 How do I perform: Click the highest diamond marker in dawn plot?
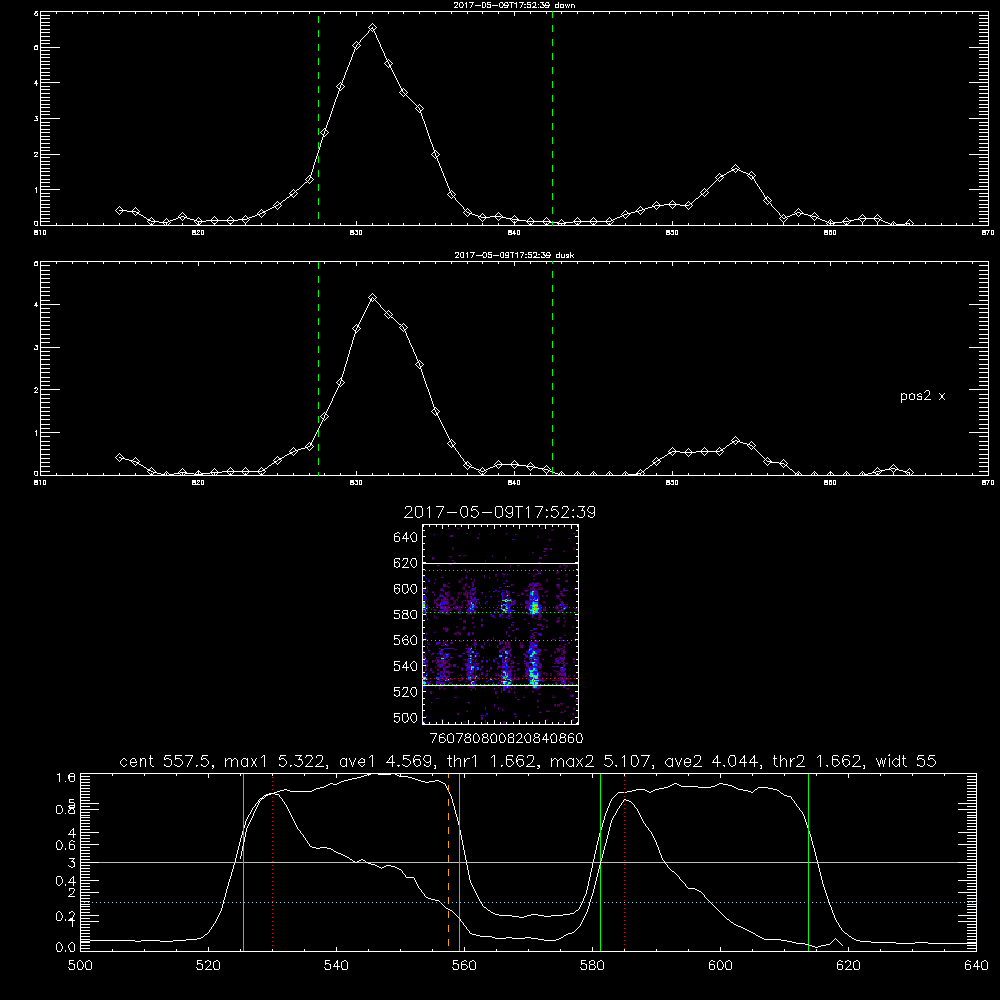pos(372,28)
